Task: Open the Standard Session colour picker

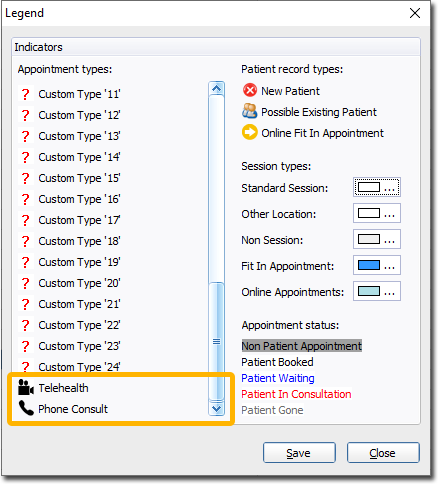Action: click(377, 187)
